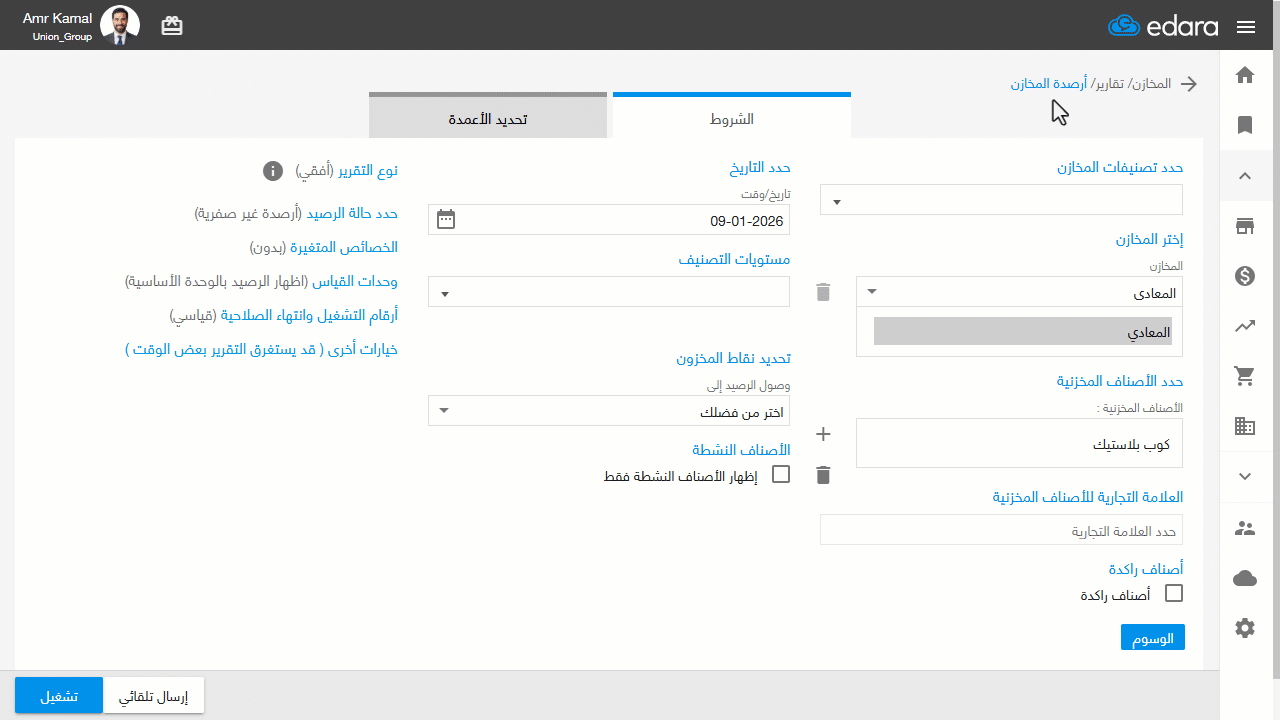Open the trending chart icon in sidebar
Viewport: 1280px width, 720px height.
tap(1245, 326)
